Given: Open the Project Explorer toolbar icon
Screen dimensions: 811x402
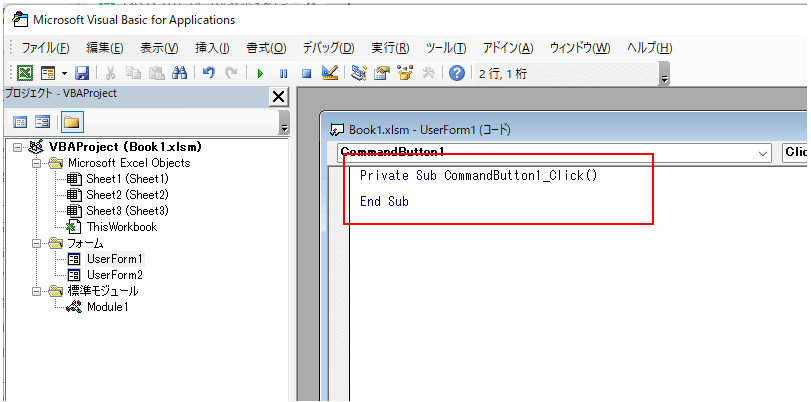Looking at the screenshot, I should point(358,74).
